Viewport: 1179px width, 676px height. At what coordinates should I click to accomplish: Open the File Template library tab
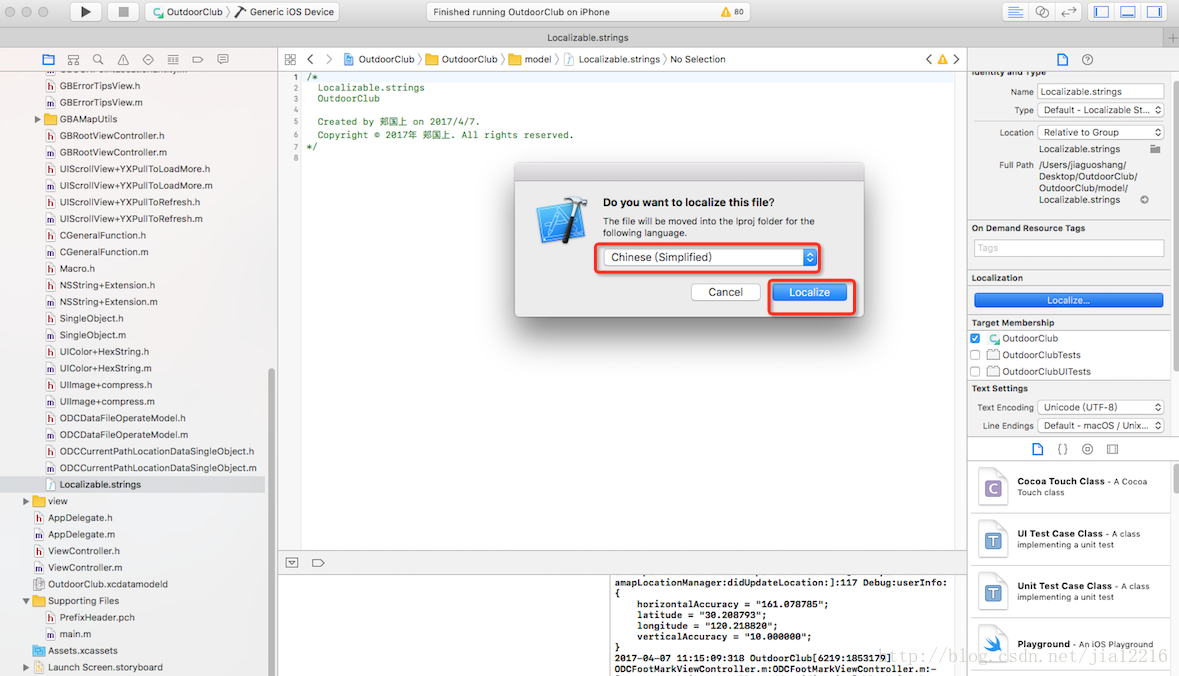click(1038, 449)
